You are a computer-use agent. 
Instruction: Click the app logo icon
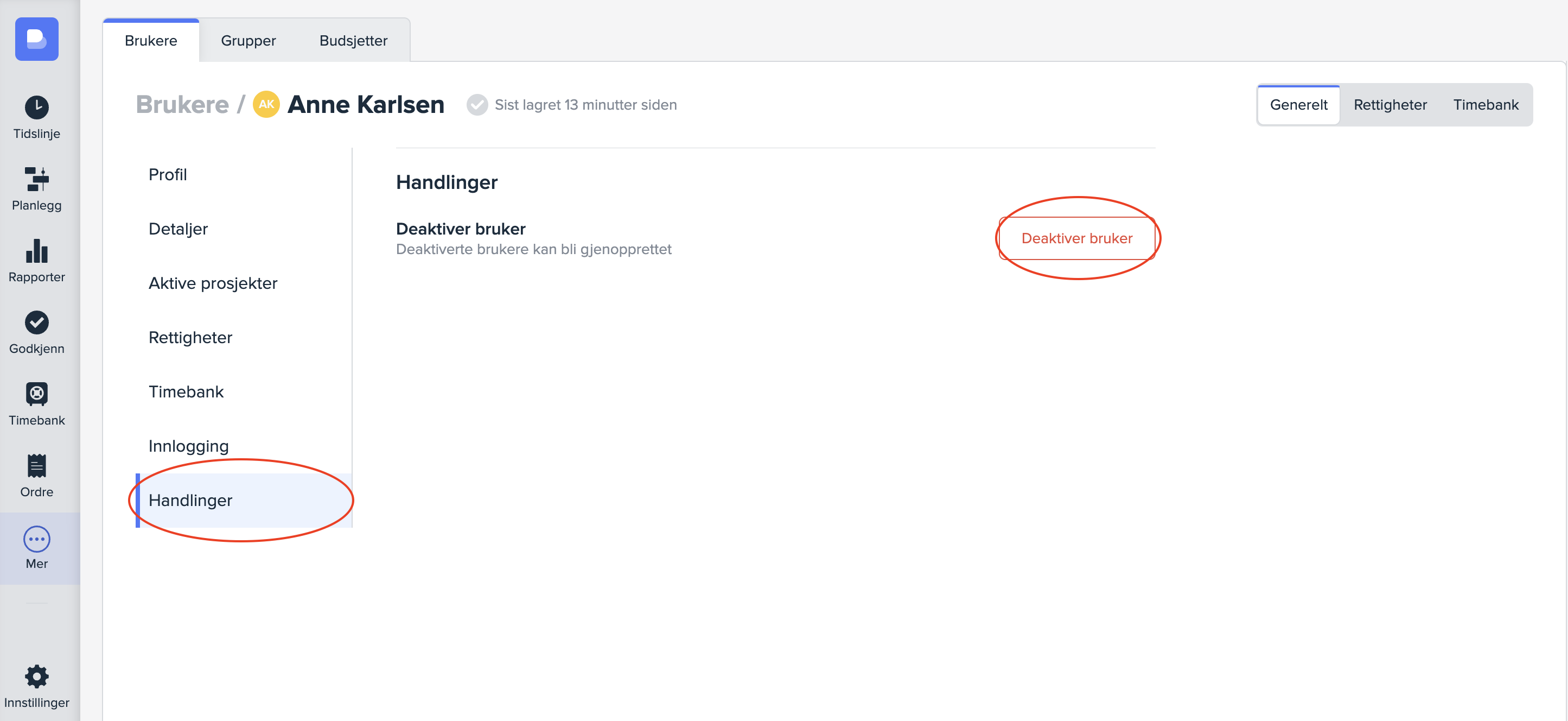(x=36, y=39)
